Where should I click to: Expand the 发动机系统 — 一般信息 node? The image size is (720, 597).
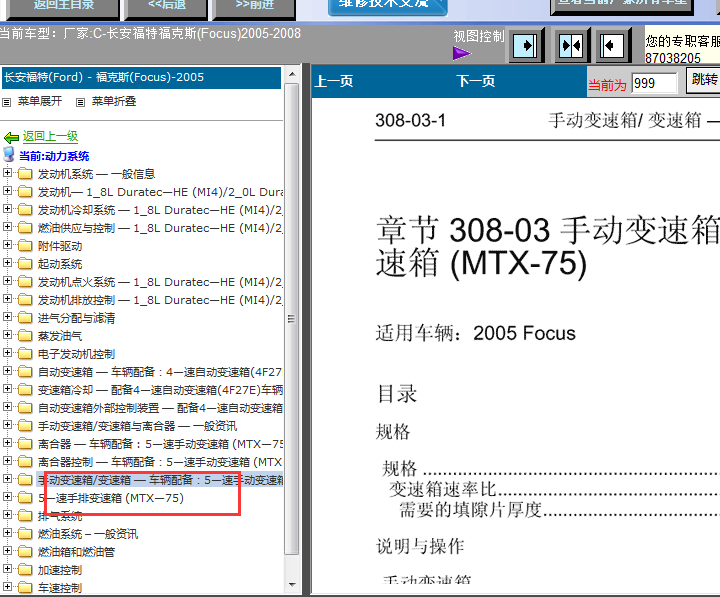tap(7, 173)
